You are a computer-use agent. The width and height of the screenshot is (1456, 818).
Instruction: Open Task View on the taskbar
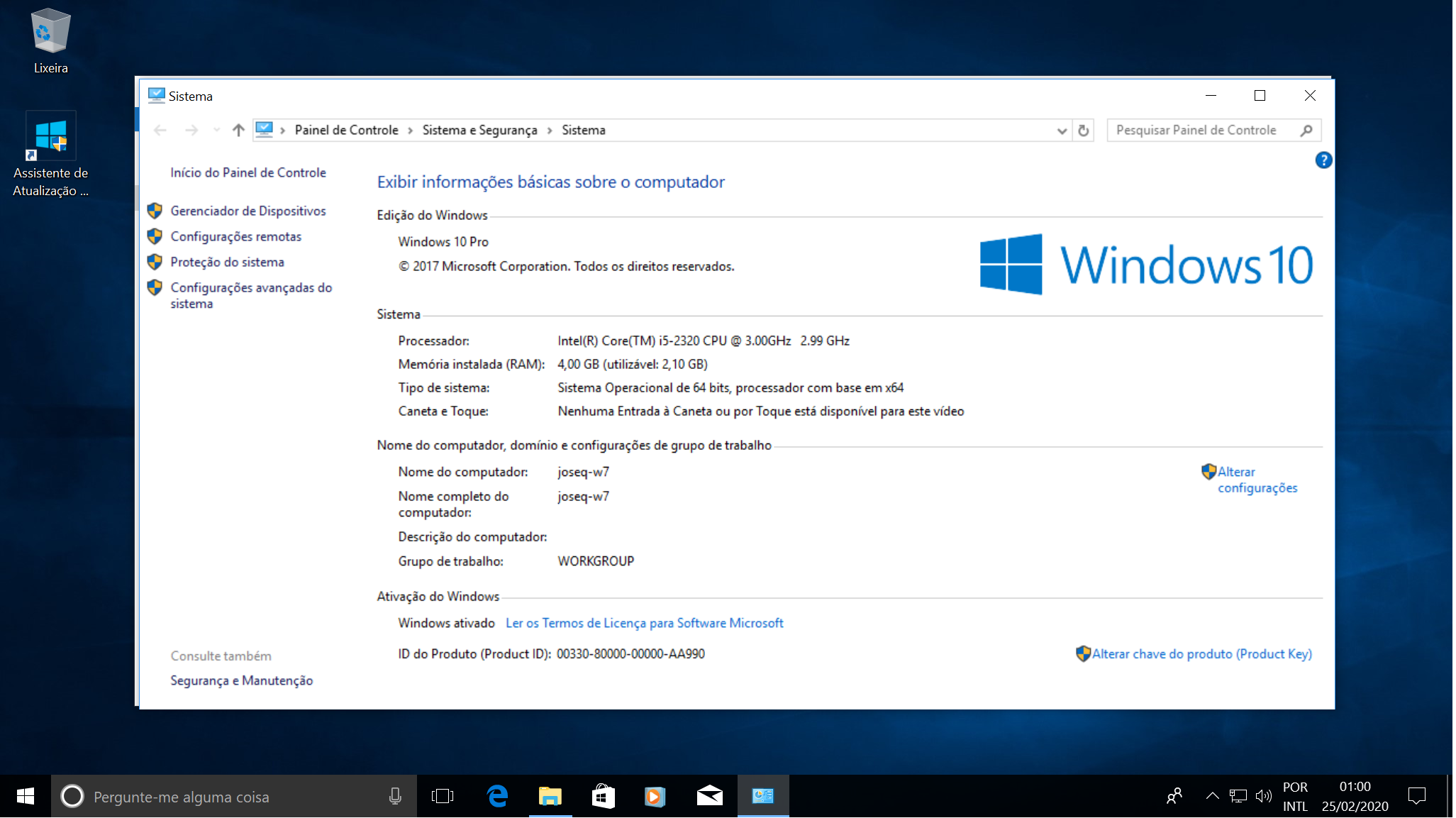click(x=443, y=797)
